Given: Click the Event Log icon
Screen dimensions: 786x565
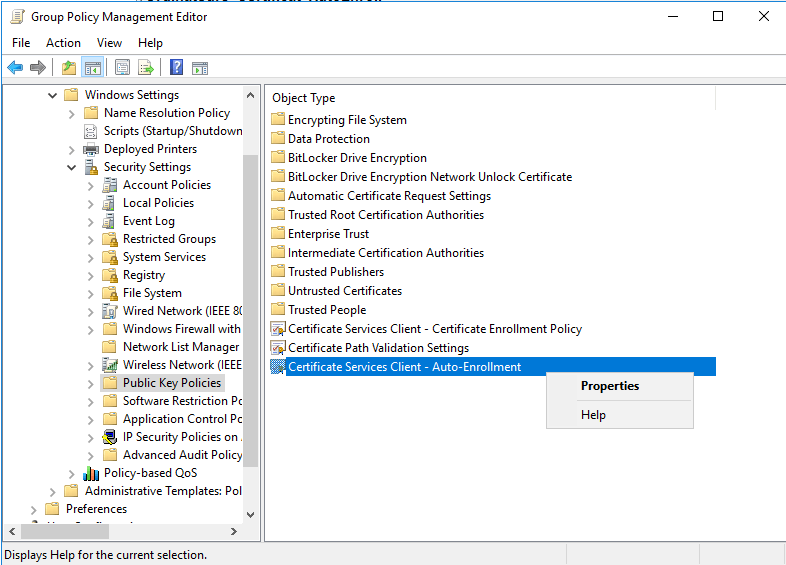Looking at the screenshot, I should (x=108, y=221).
